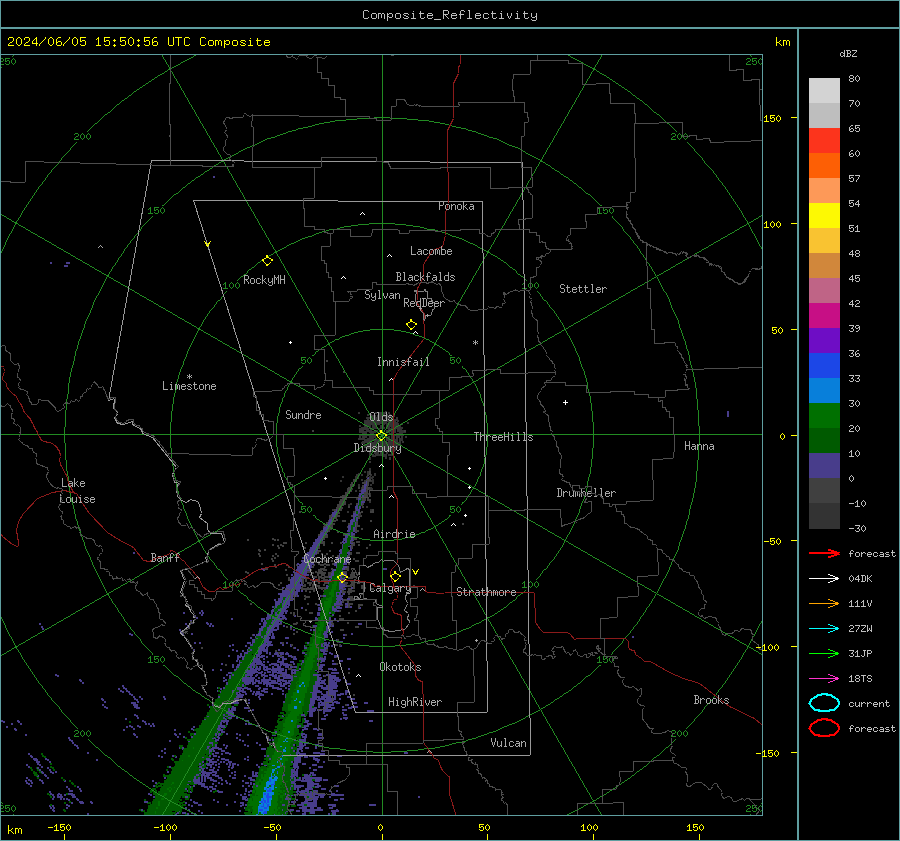Click the Sylvan label on the map
900x841 pixels.
(x=382, y=296)
